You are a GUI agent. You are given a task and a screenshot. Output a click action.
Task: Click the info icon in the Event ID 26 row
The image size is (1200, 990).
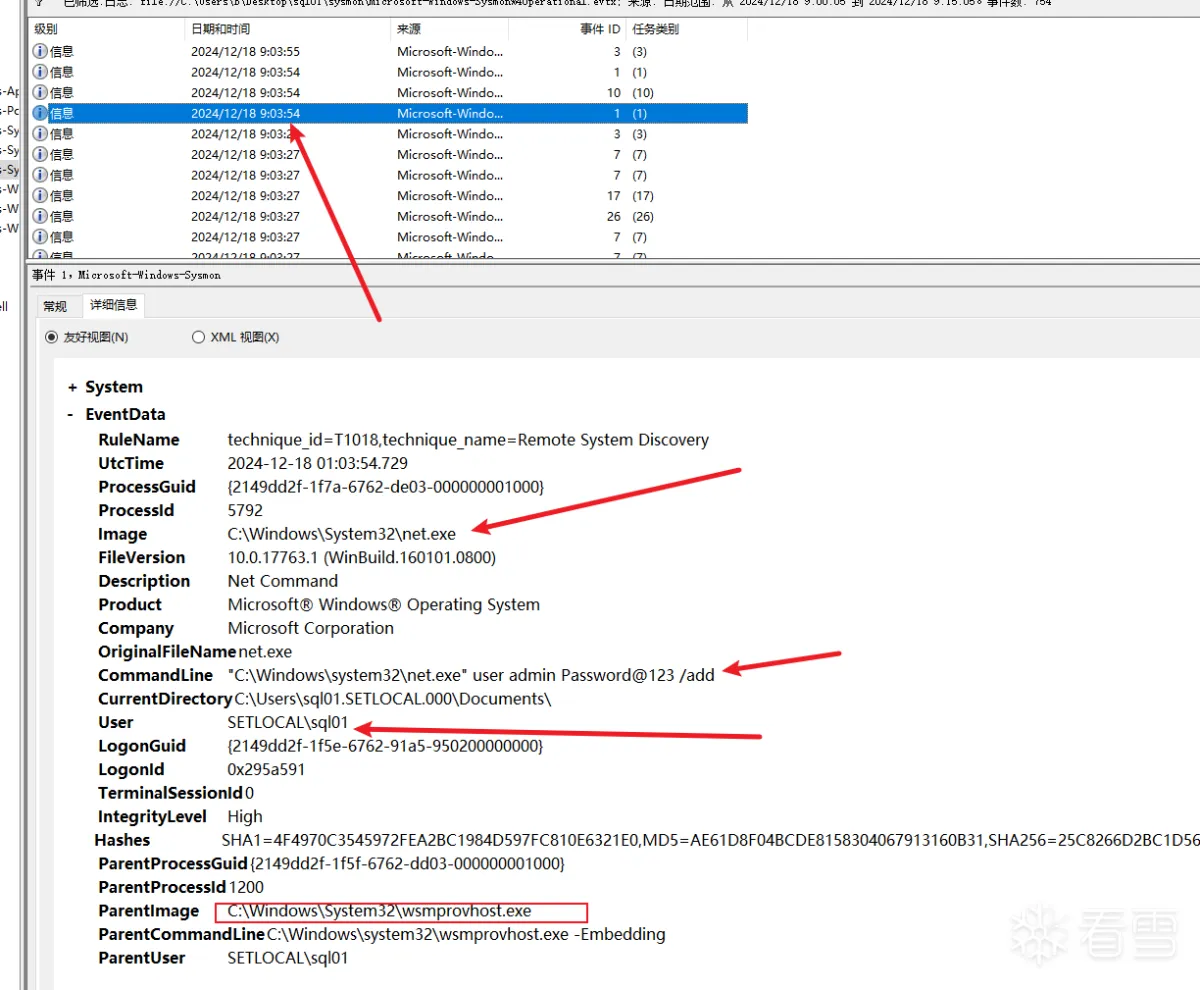pos(40,216)
